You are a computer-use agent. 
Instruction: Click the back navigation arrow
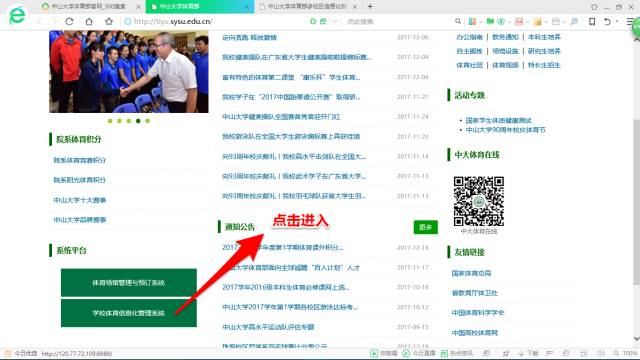point(40,21)
